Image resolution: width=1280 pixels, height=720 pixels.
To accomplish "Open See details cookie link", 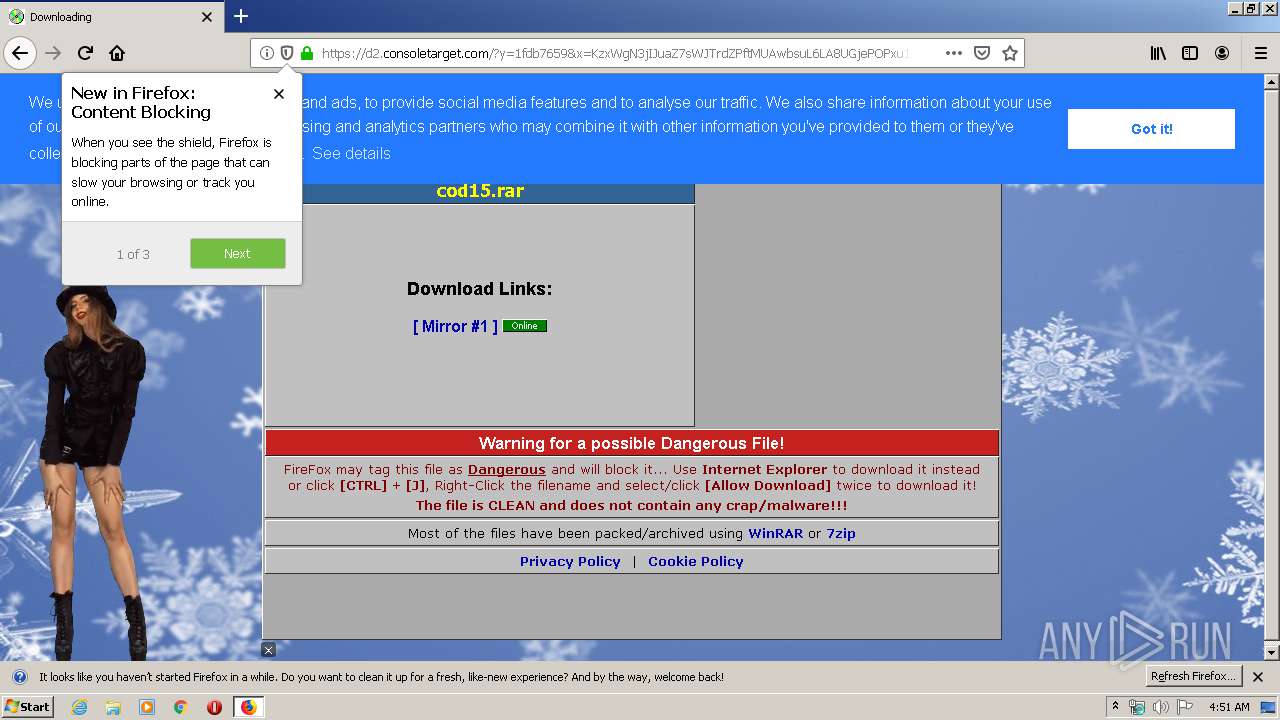I will [351, 153].
